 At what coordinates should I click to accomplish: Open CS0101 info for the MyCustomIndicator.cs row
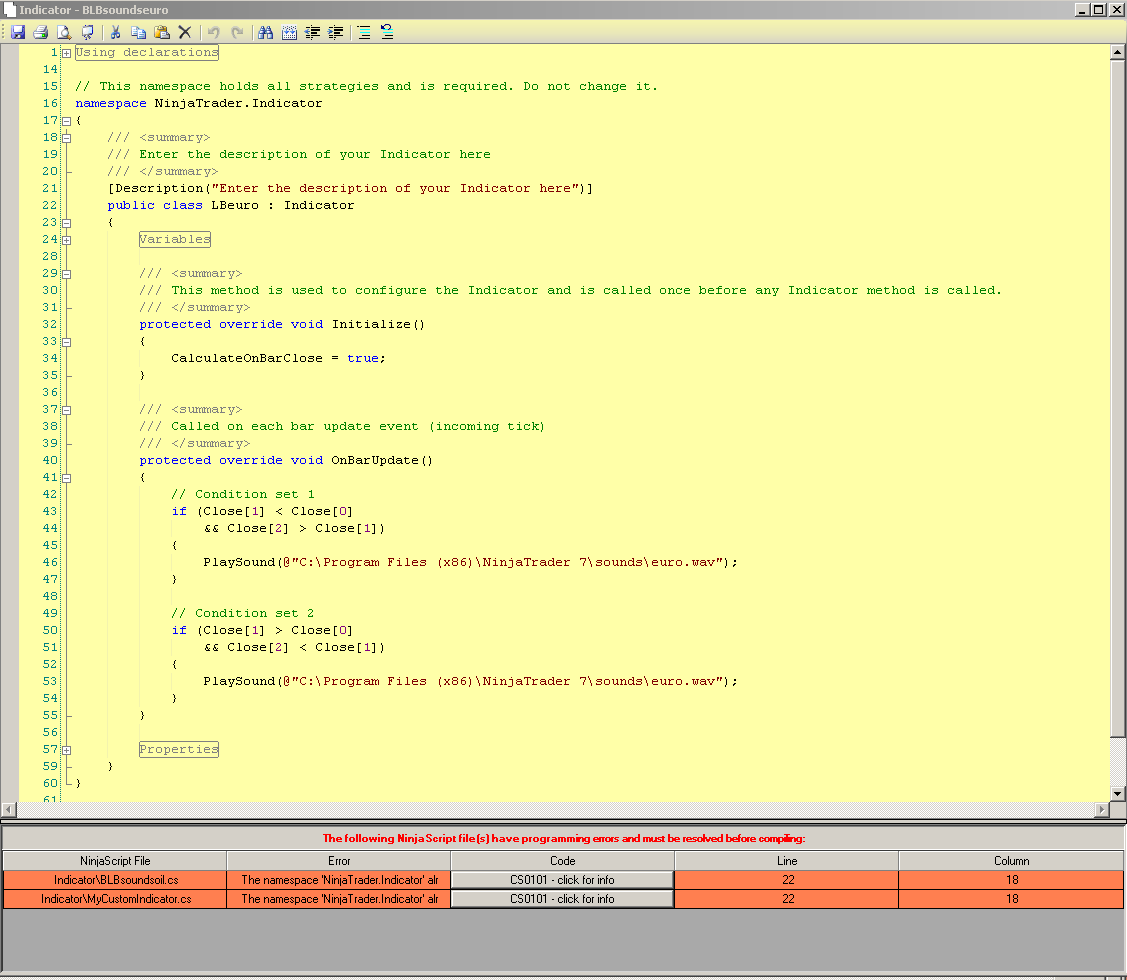(x=562, y=899)
